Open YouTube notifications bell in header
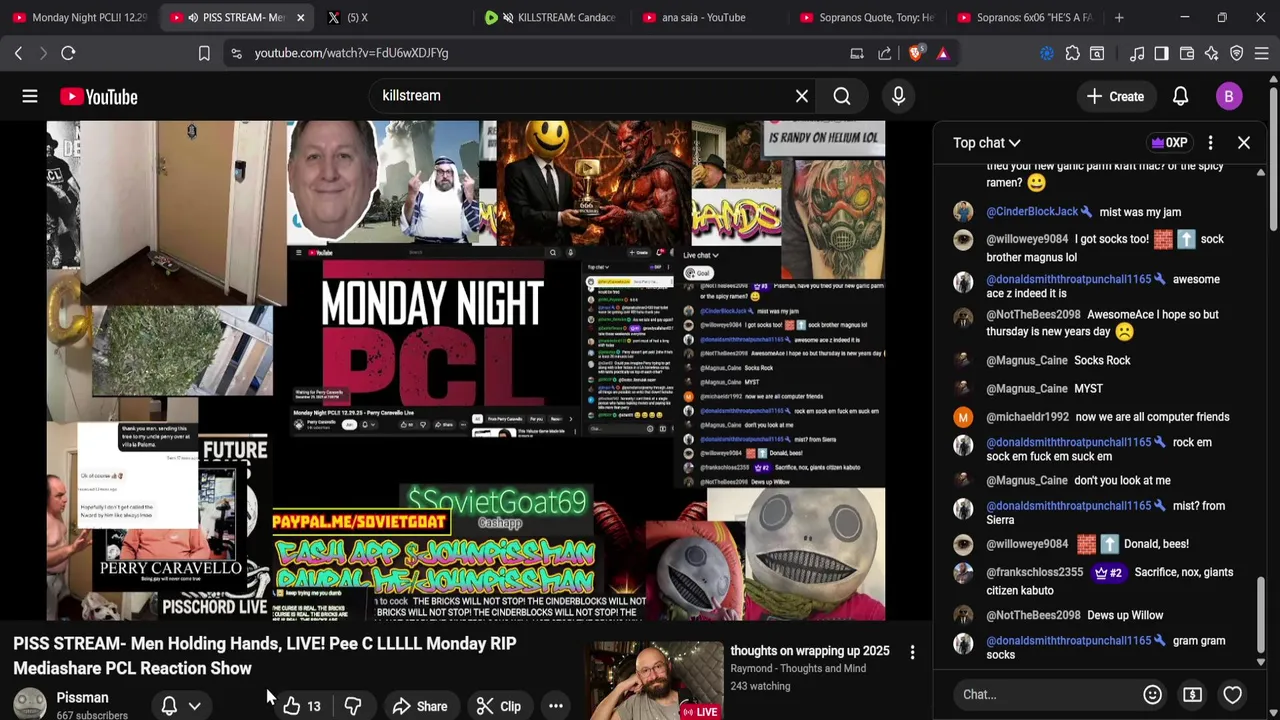Image resolution: width=1280 pixels, height=720 pixels. tap(1180, 96)
